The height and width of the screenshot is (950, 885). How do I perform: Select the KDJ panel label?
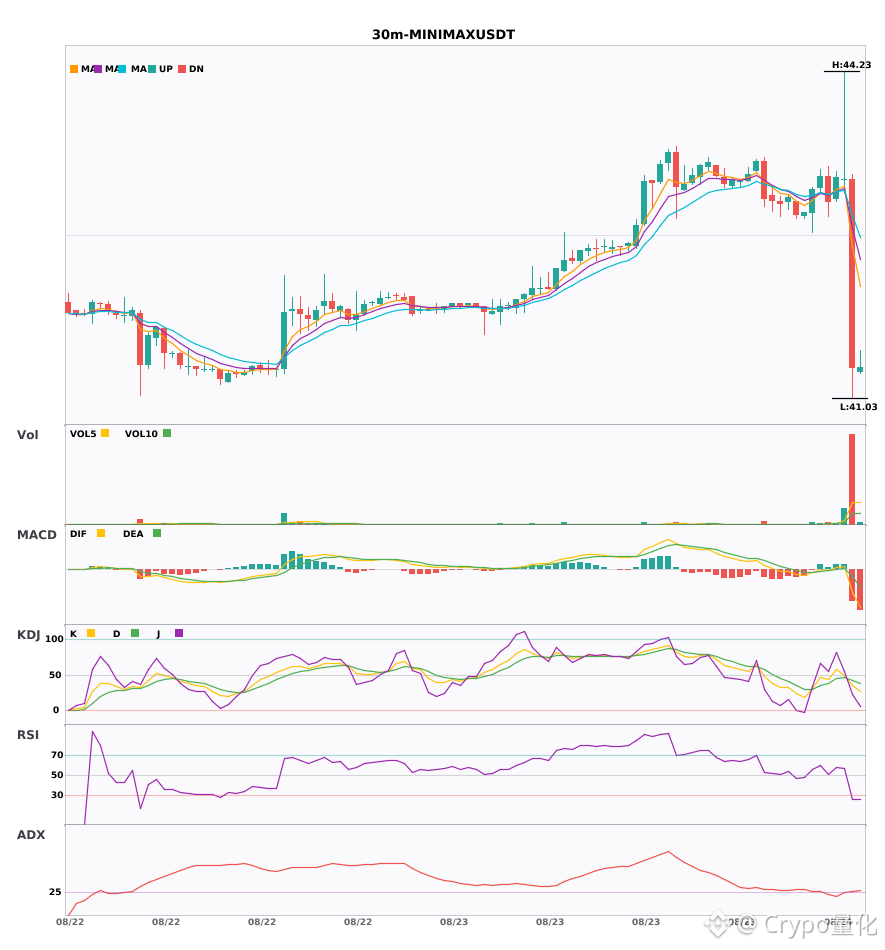[x=28, y=635]
